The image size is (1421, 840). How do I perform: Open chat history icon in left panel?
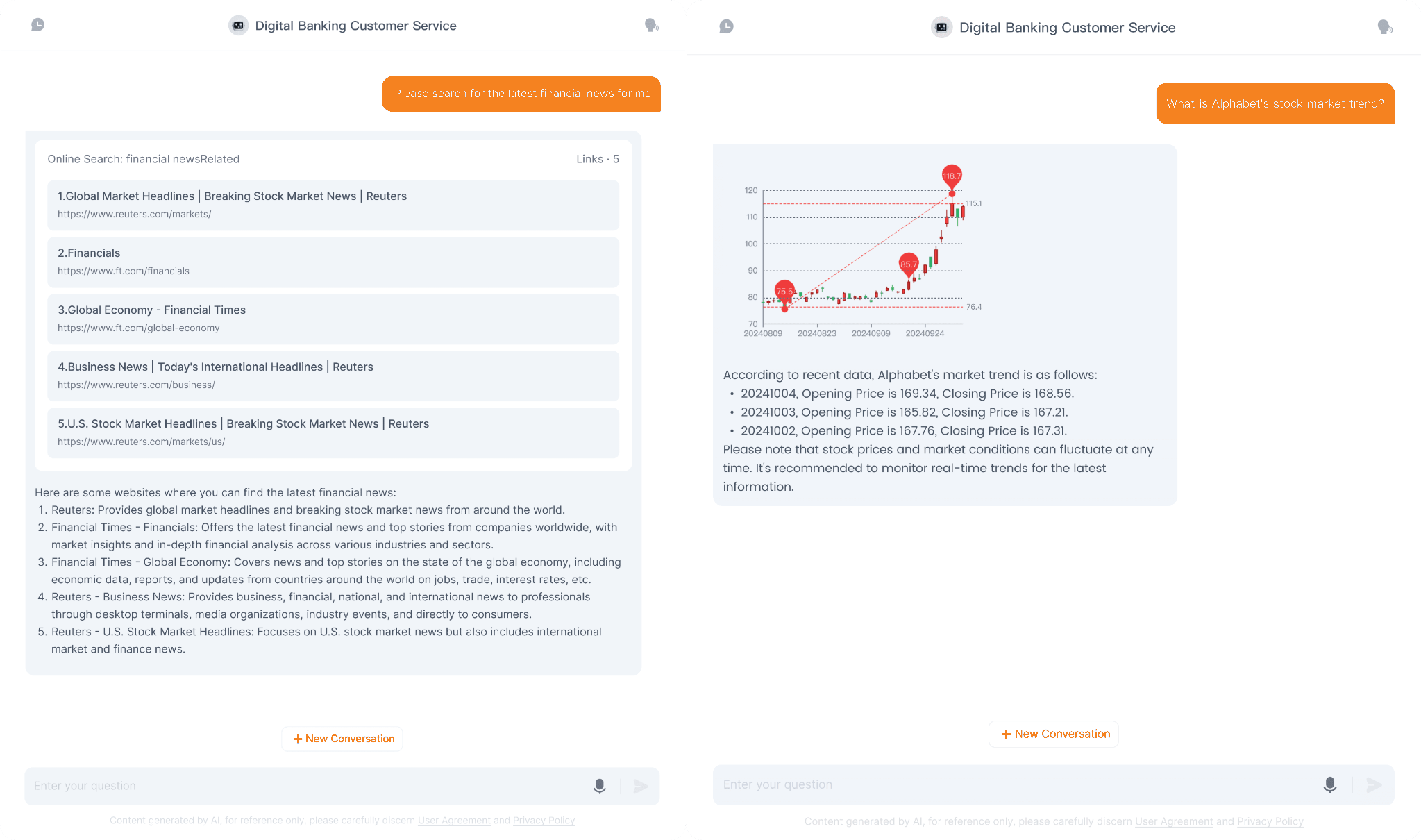(x=38, y=25)
